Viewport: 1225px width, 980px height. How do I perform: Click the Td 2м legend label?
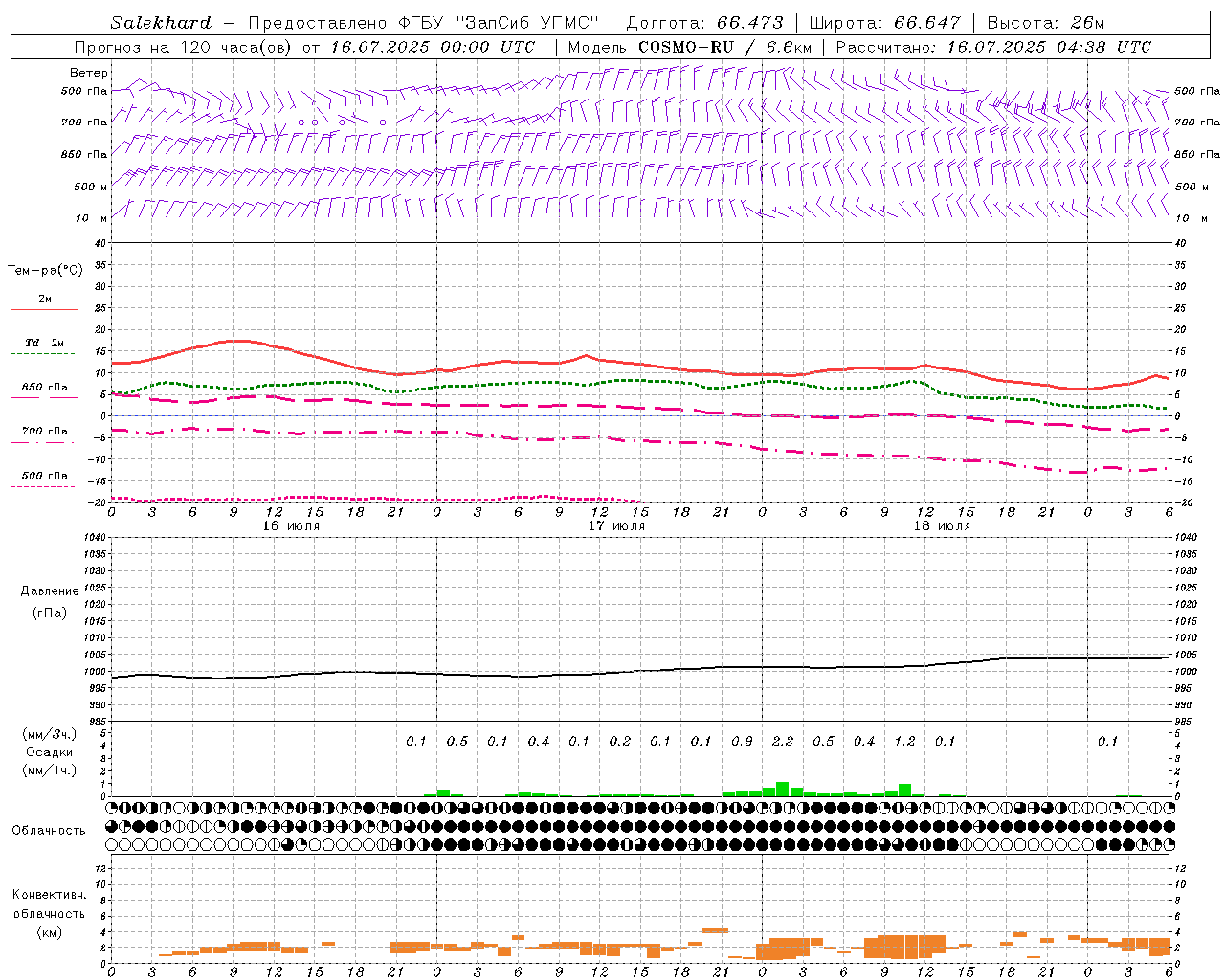pos(44,343)
